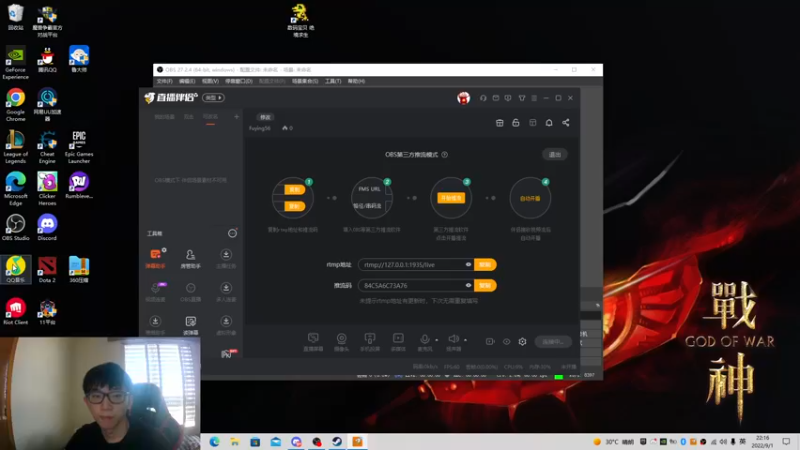Show the rtmp address with its eye icon
The width and height of the screenshot is (800, 450).
(x=468, y=264)
